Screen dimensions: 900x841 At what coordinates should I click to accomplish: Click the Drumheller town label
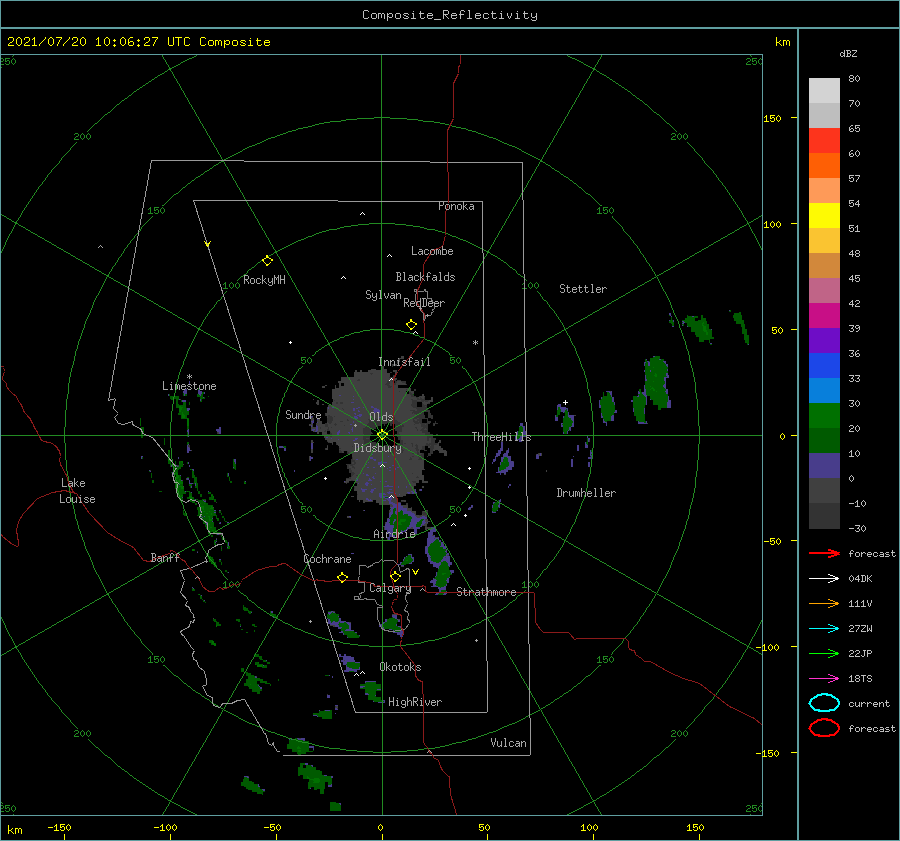pyautogui.click(x=586, y=493)
